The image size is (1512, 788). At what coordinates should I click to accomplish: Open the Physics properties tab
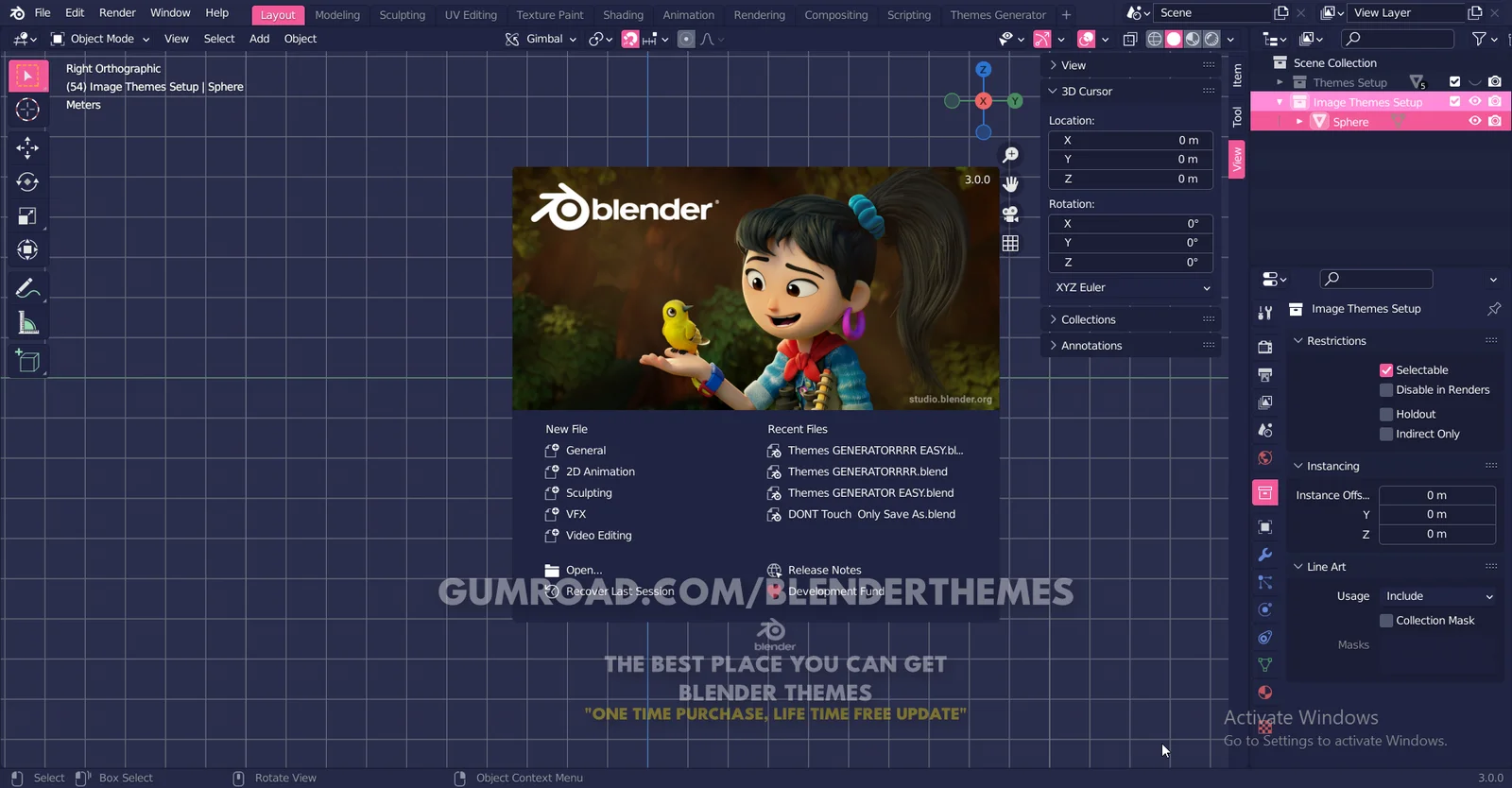(x=1265, y=609)
